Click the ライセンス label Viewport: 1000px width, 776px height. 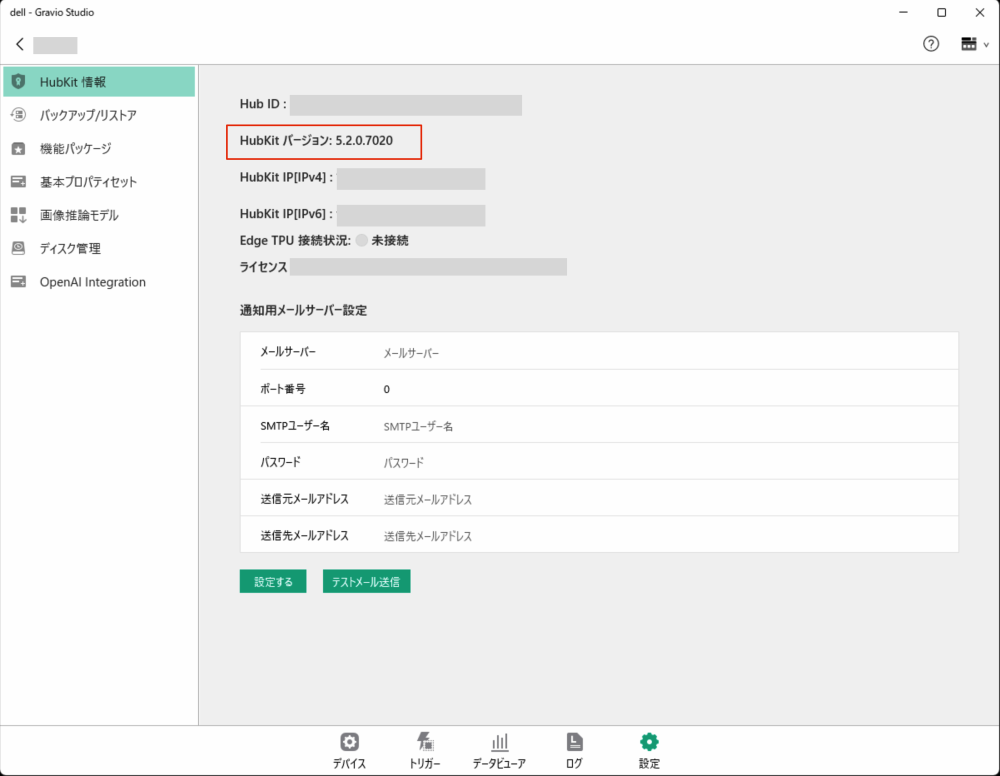pyautogui.click(x=263, y=267)
